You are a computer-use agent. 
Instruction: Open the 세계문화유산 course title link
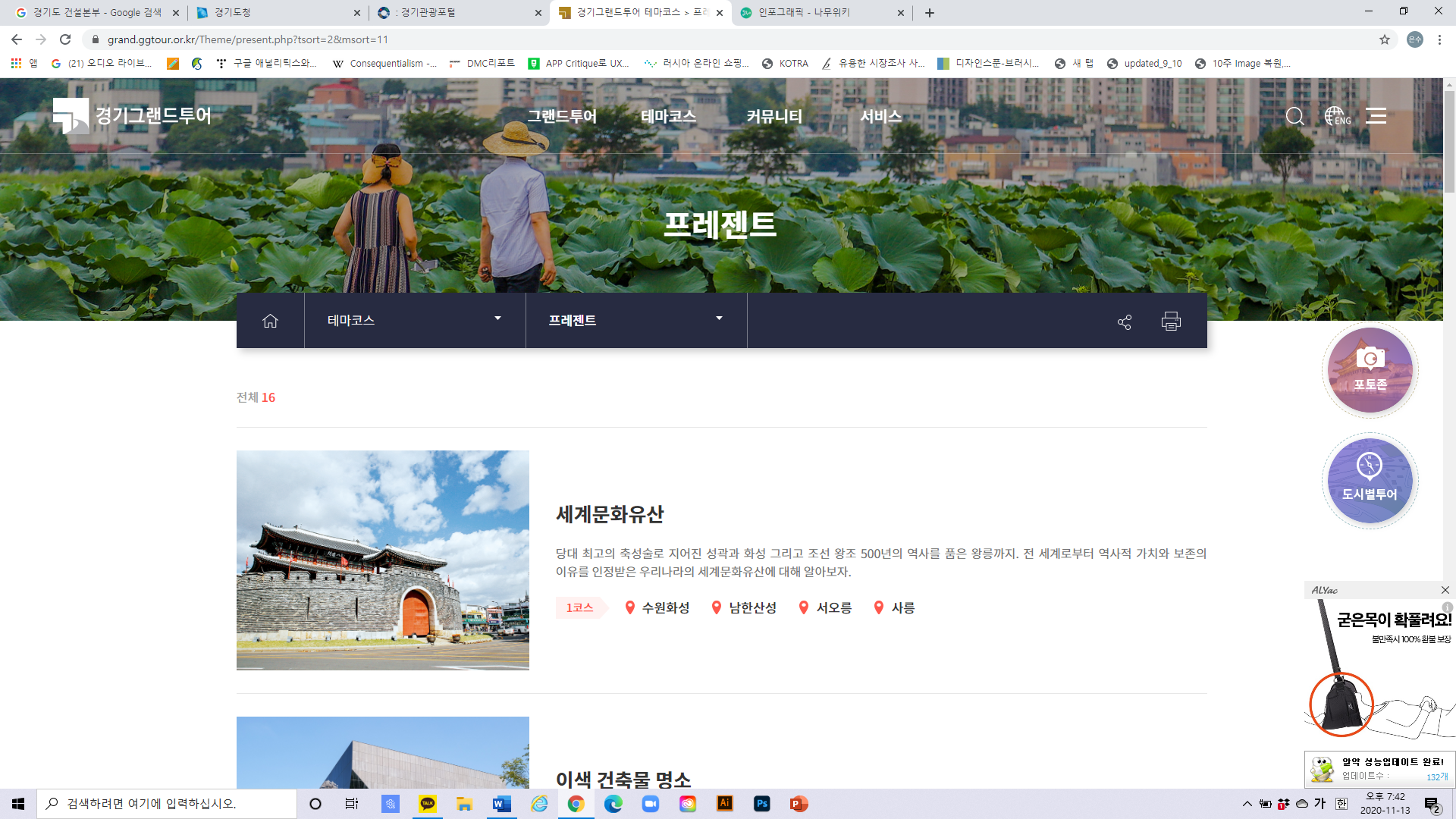[x=610, y=514]
